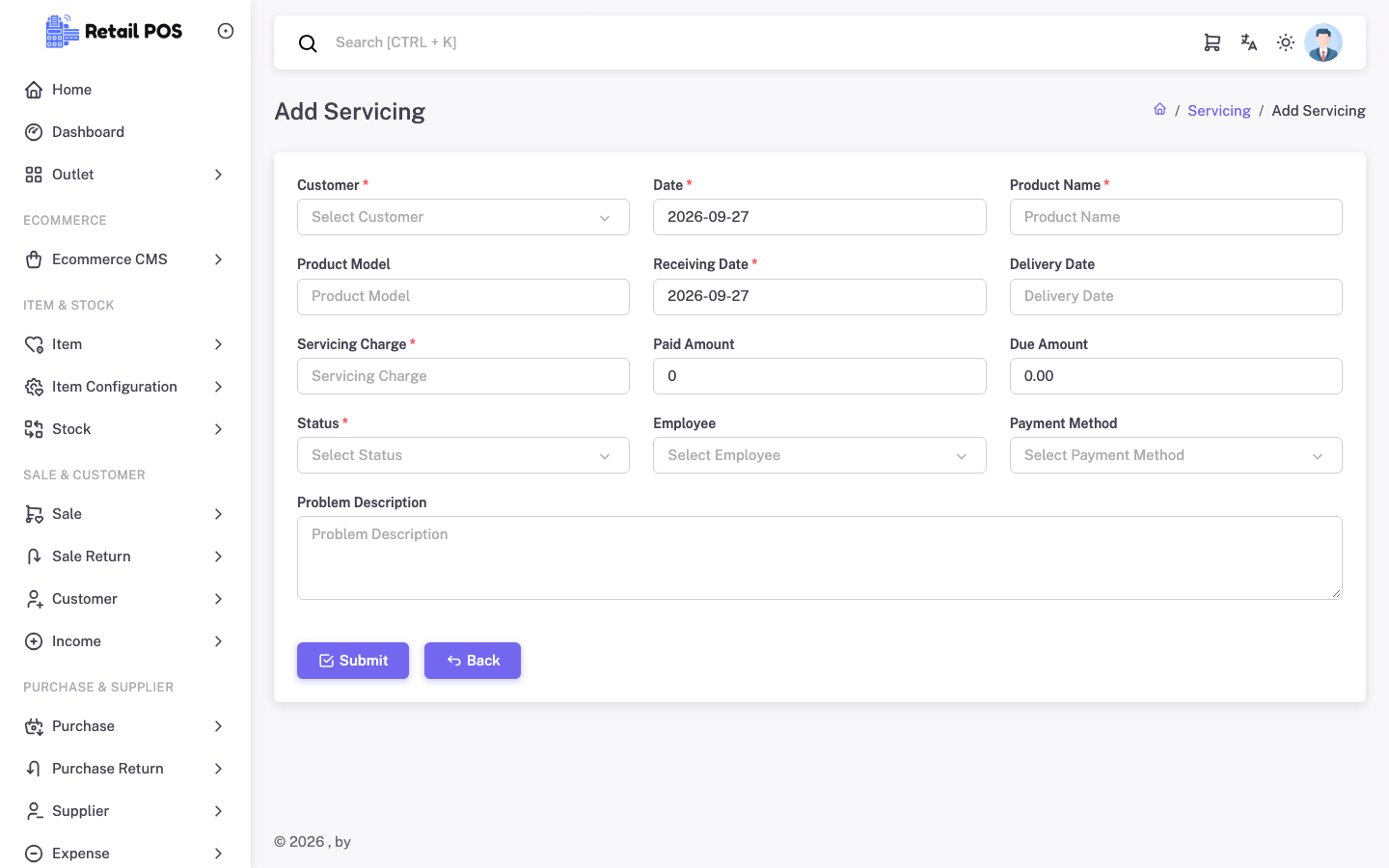Click the Stock sidebar icon
The width and height of the screenshot is (1389, 868).
34,429
